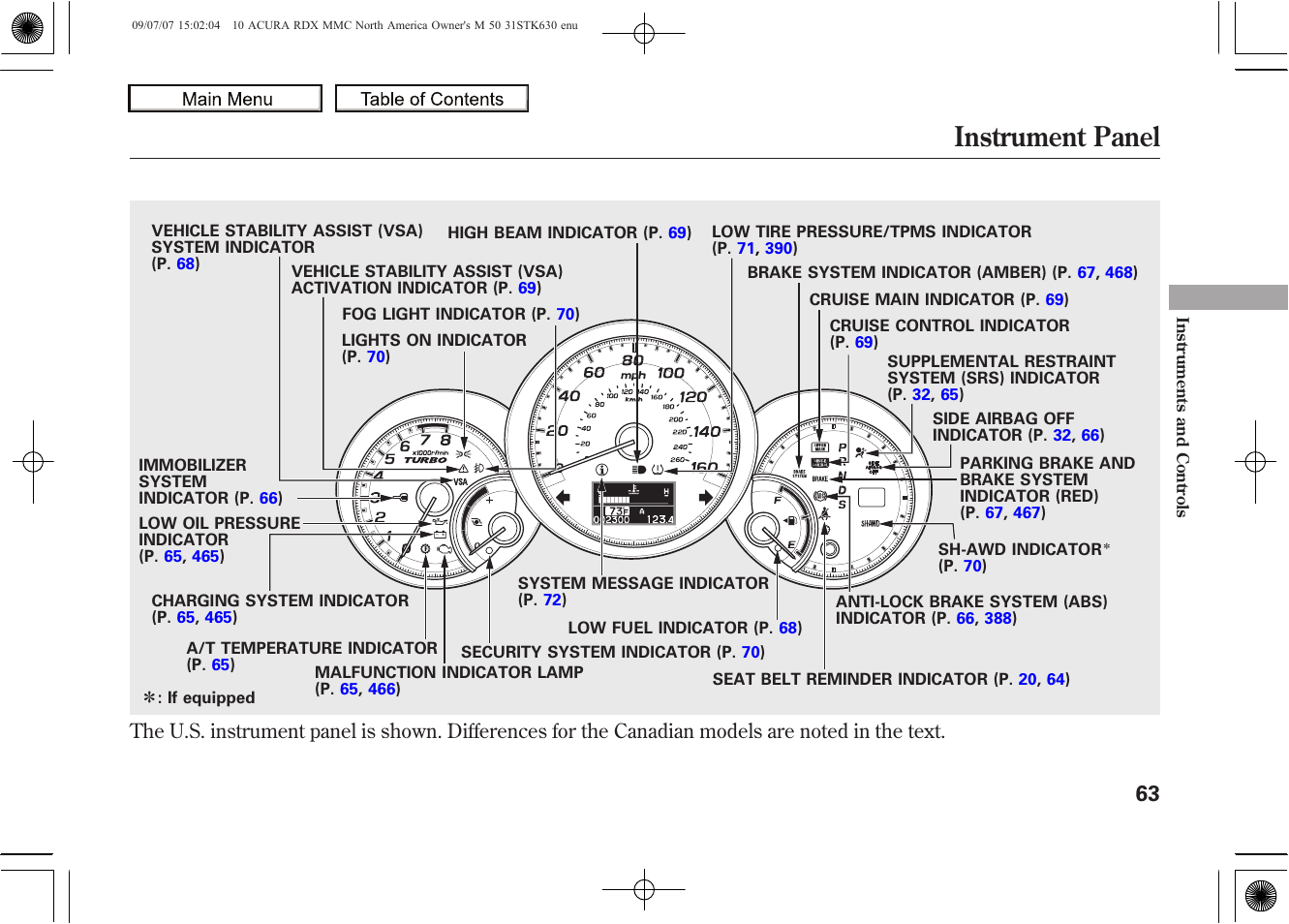The width and height of the screenshot is (1289, 924).
Task: Open page 467 link for Parking Brake Indicator
Action: click(x=1027, y=512)
